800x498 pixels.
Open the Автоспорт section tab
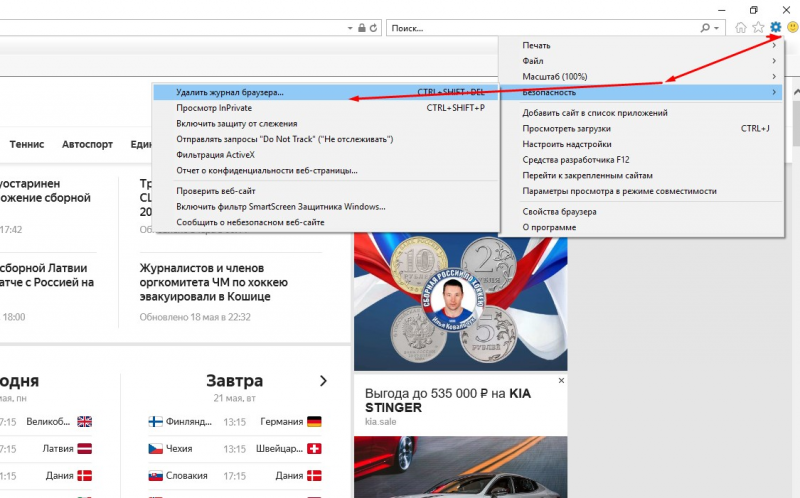87,144
